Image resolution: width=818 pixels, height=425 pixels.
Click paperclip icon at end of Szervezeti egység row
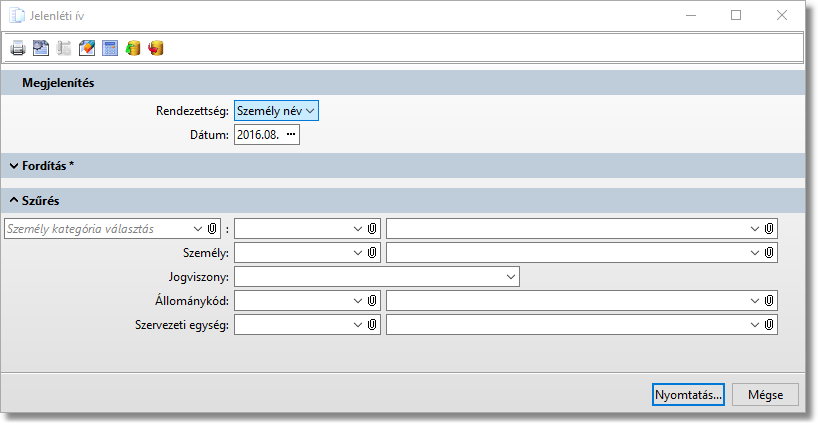tap(769, 325)
